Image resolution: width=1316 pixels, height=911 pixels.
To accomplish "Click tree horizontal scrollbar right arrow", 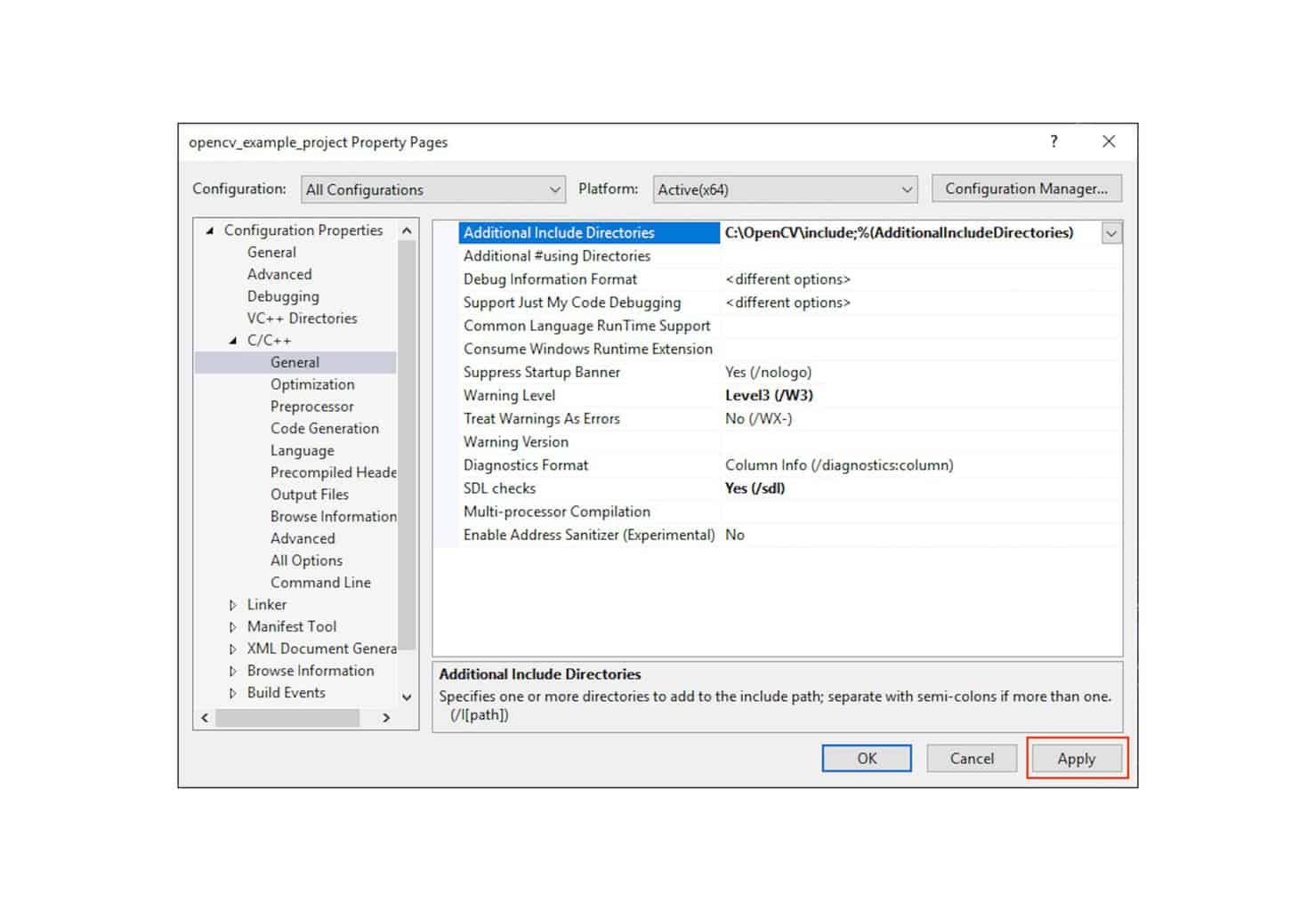I will (386, 718).
